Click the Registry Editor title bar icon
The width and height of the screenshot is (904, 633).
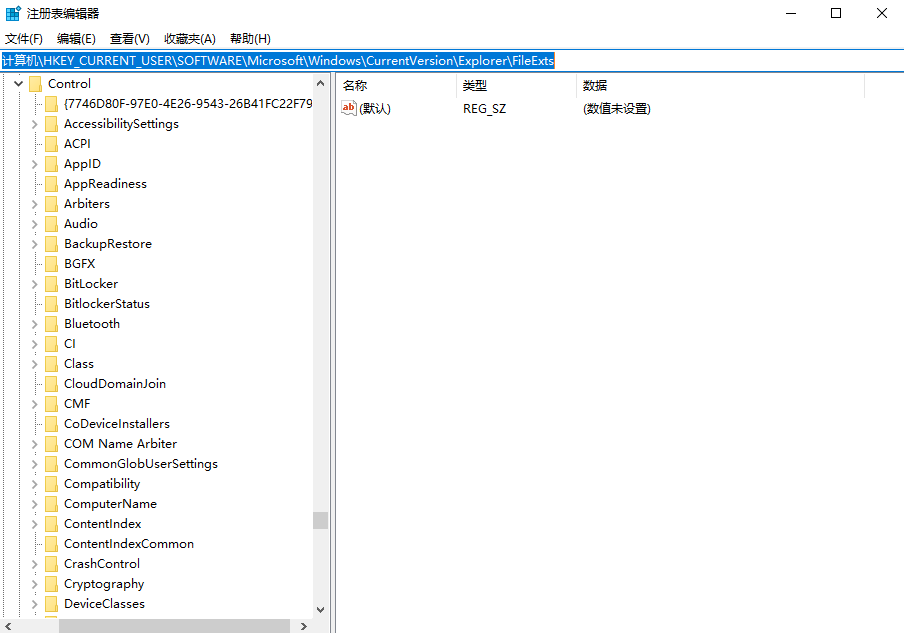[11, 13]
